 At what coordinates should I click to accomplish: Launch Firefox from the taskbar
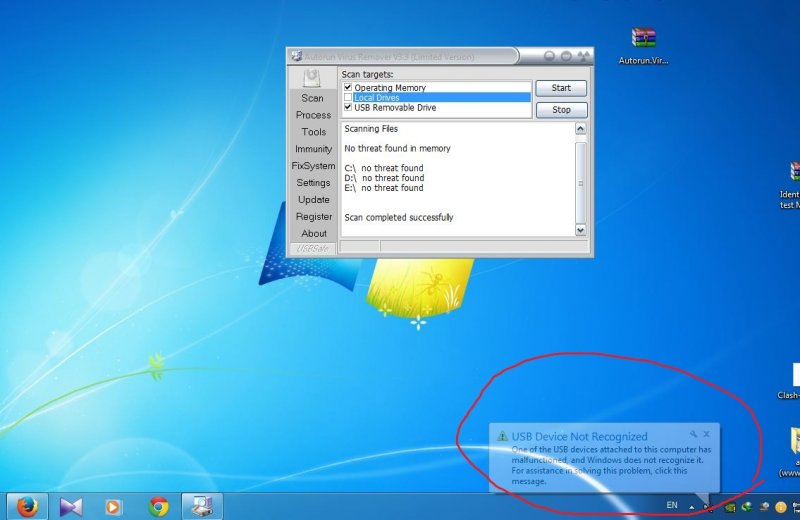coord(27,506)
